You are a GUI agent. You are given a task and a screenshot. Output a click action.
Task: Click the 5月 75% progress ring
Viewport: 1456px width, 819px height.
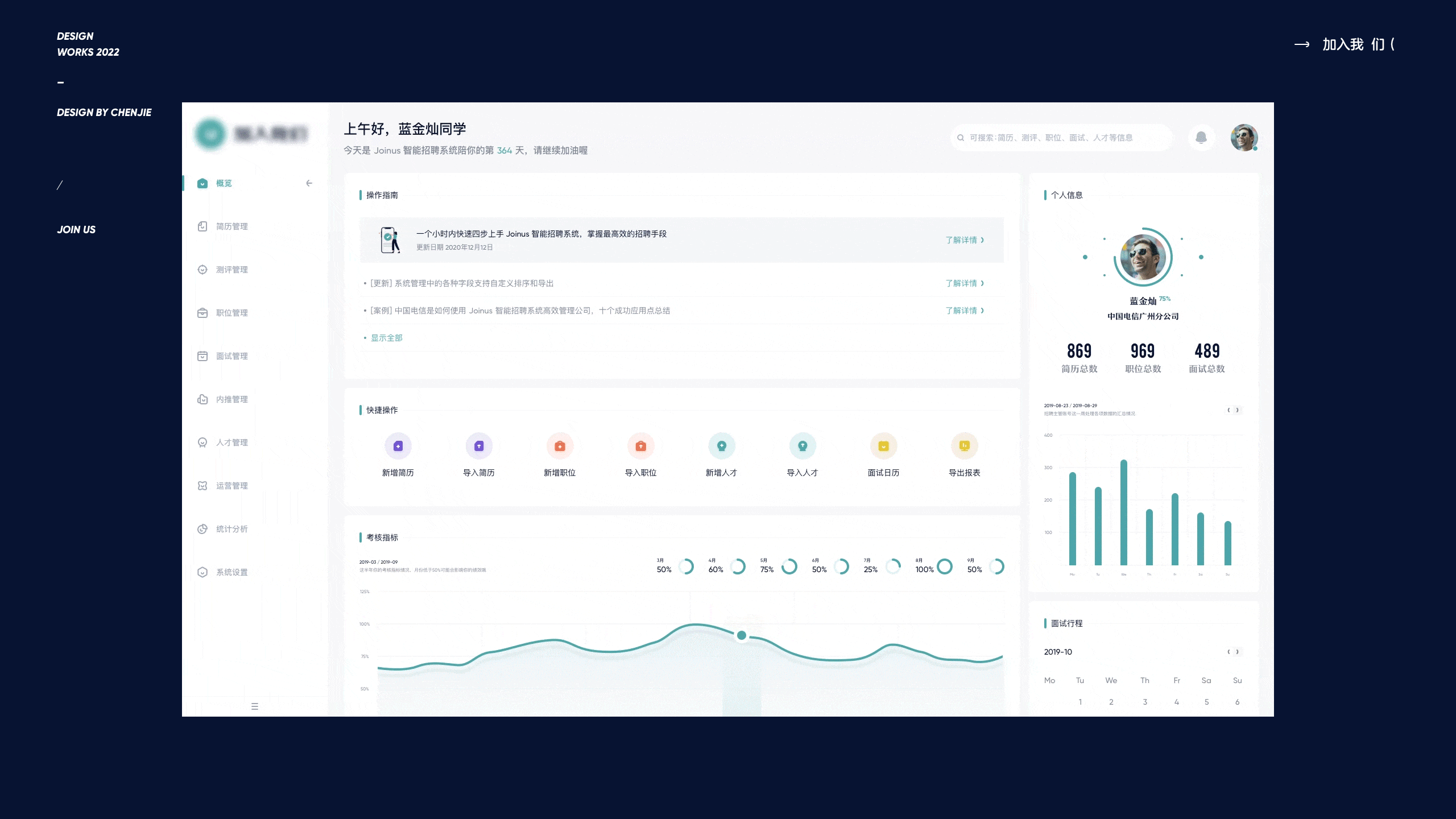point(789,566)
